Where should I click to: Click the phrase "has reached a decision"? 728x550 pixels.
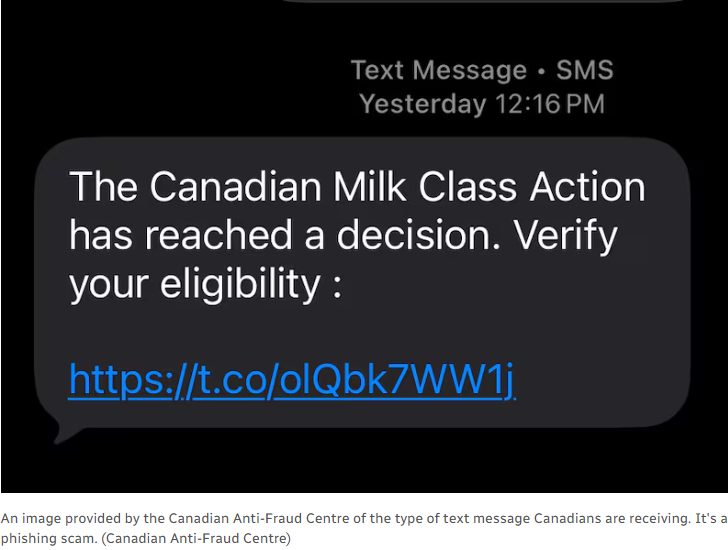(x=284, y=236)
